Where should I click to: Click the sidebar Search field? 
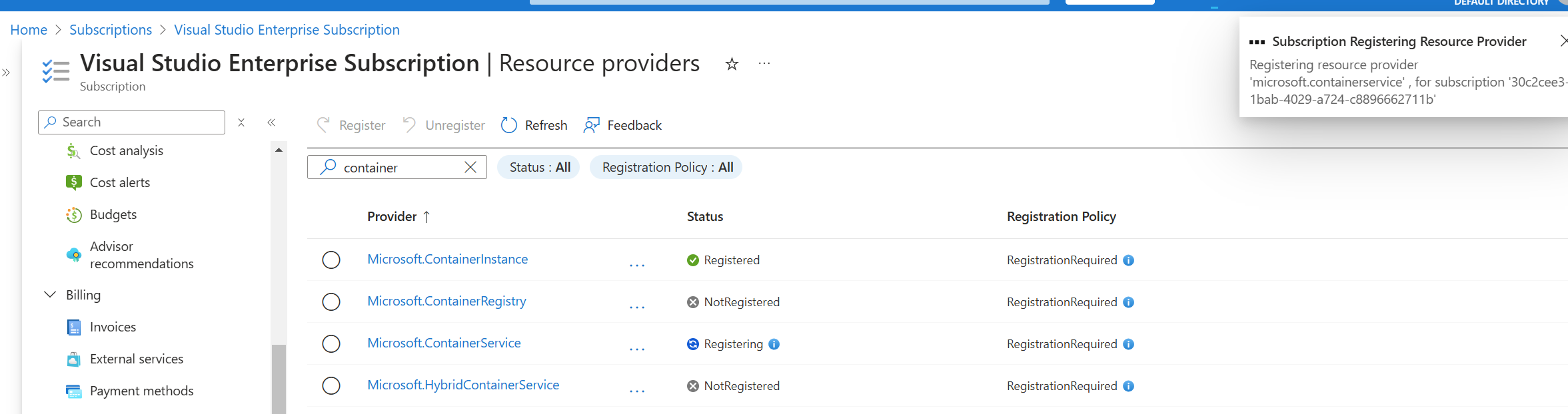(132, 122)
